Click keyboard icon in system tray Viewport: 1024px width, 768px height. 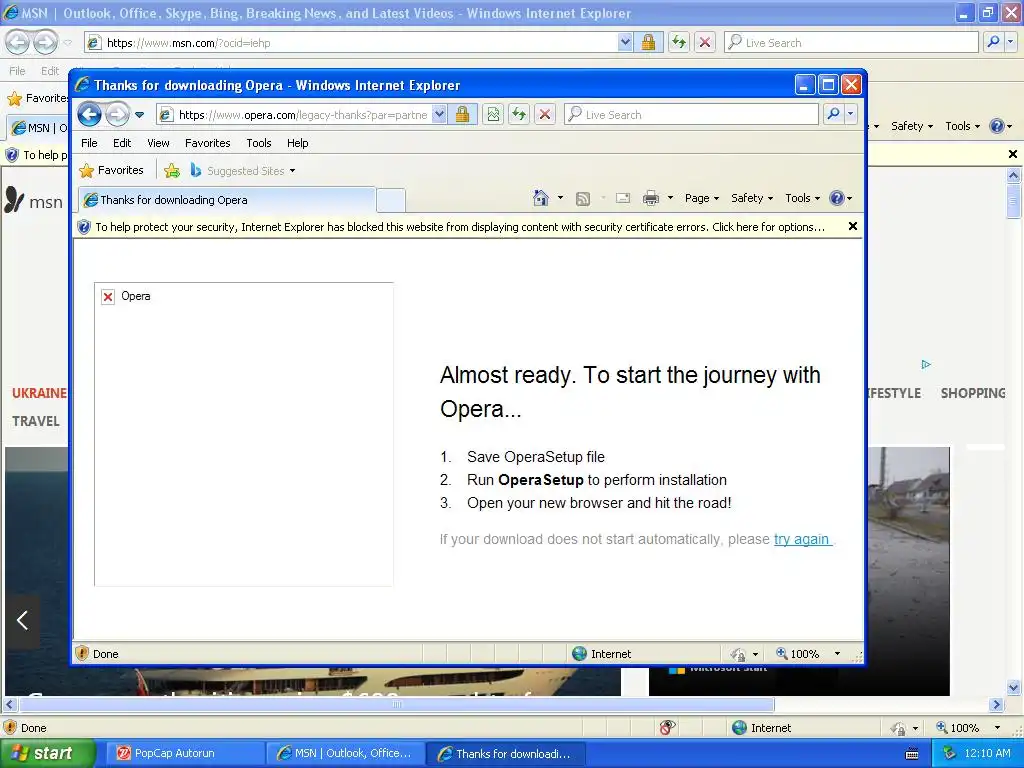pos(912,754)
